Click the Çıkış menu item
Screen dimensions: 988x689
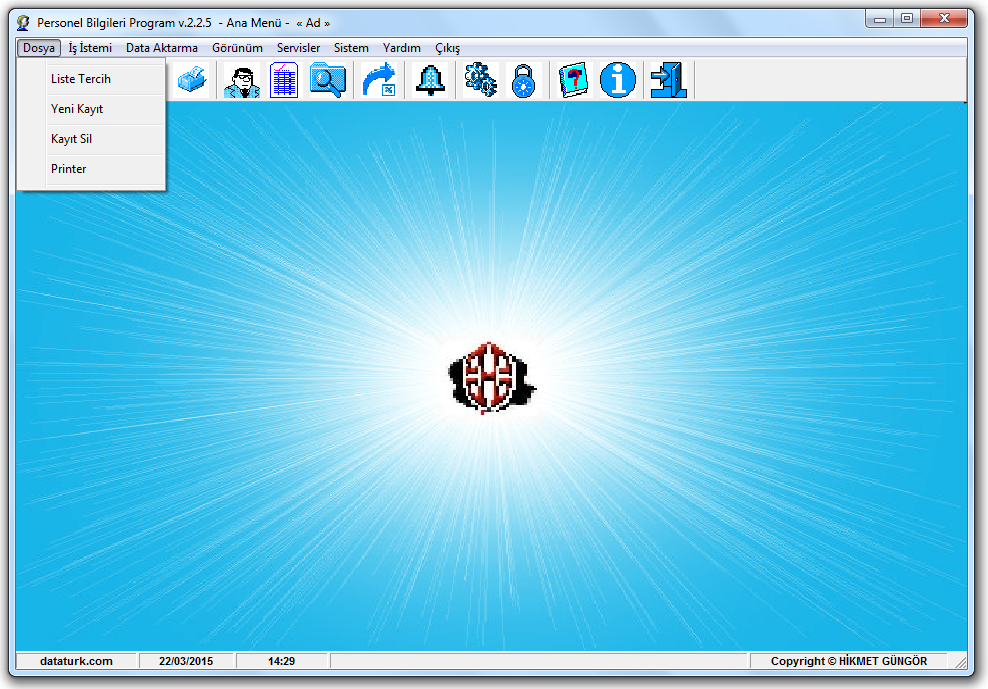[x=447, y=48]
